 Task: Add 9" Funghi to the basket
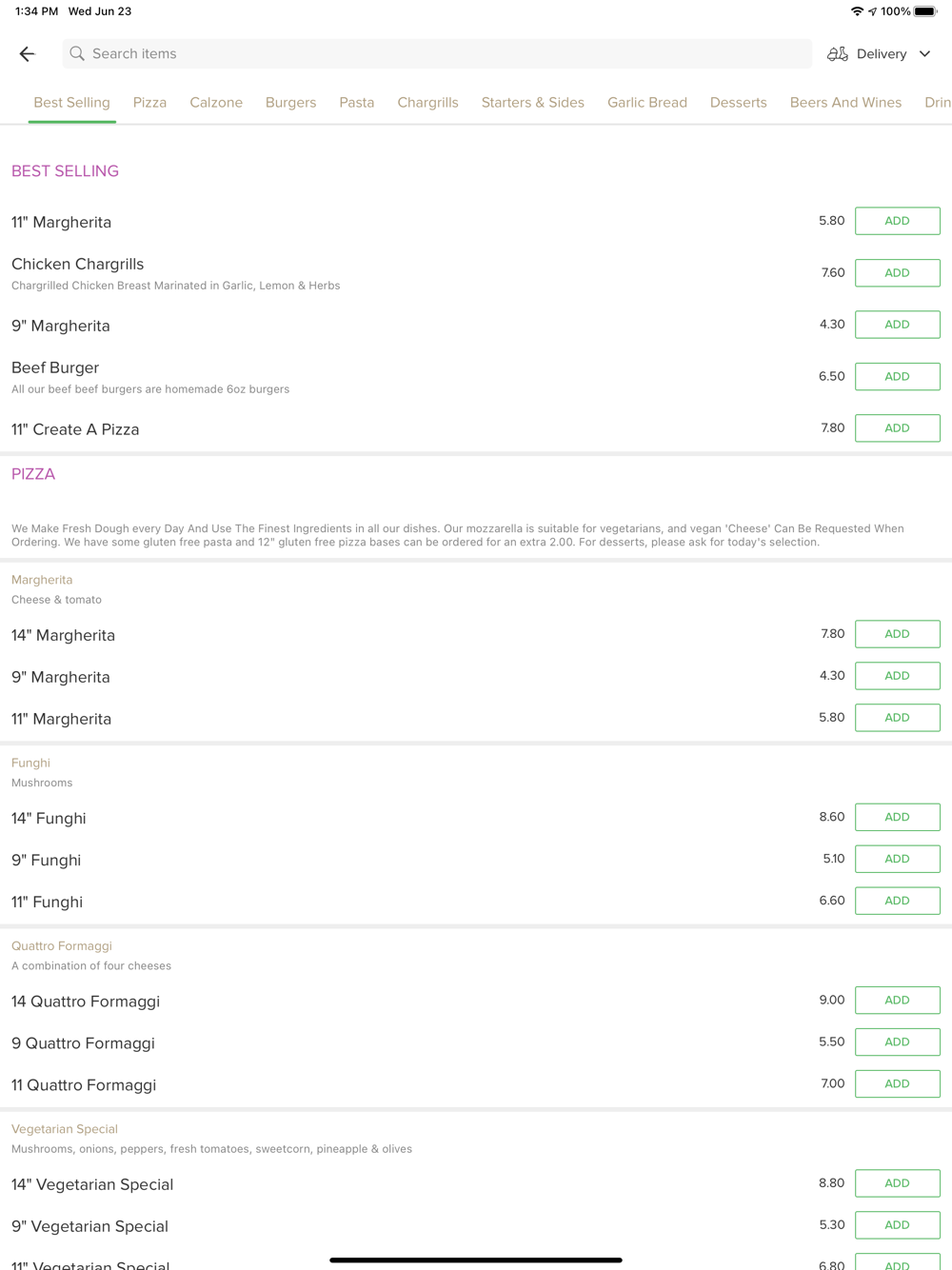click(x=897, y=859)
